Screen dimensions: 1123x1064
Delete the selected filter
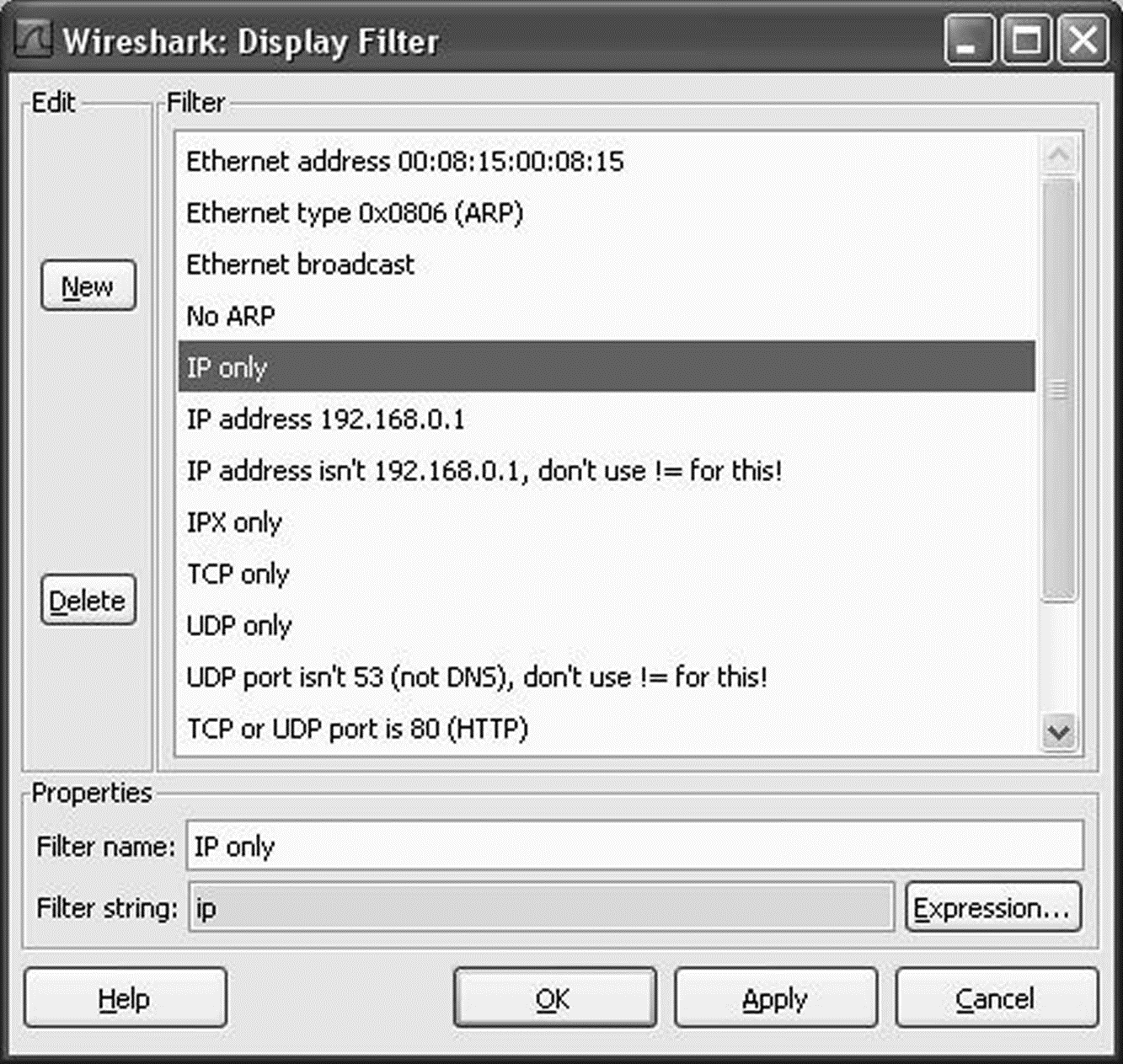(88, 600)
